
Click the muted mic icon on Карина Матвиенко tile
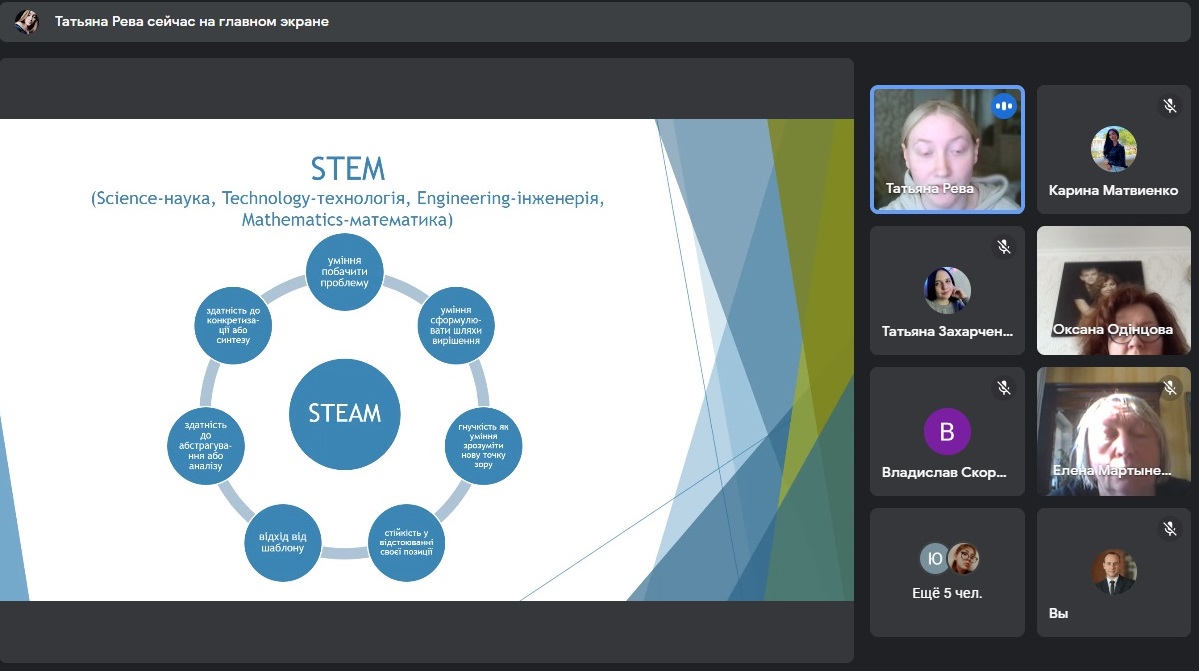(x=1169, y=105)
